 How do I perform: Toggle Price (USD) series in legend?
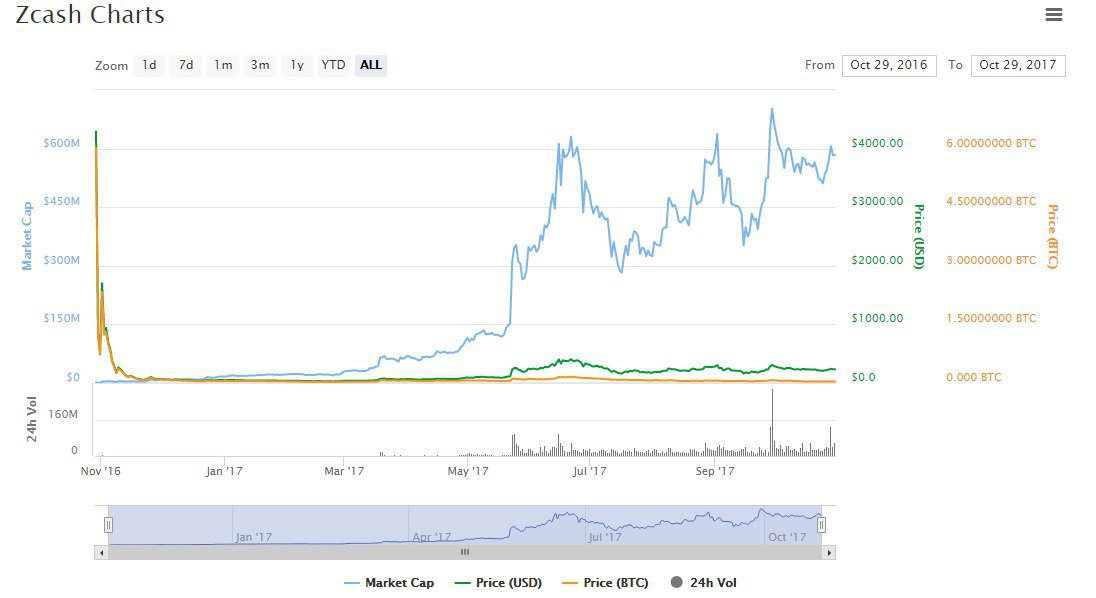coord(498,583)
